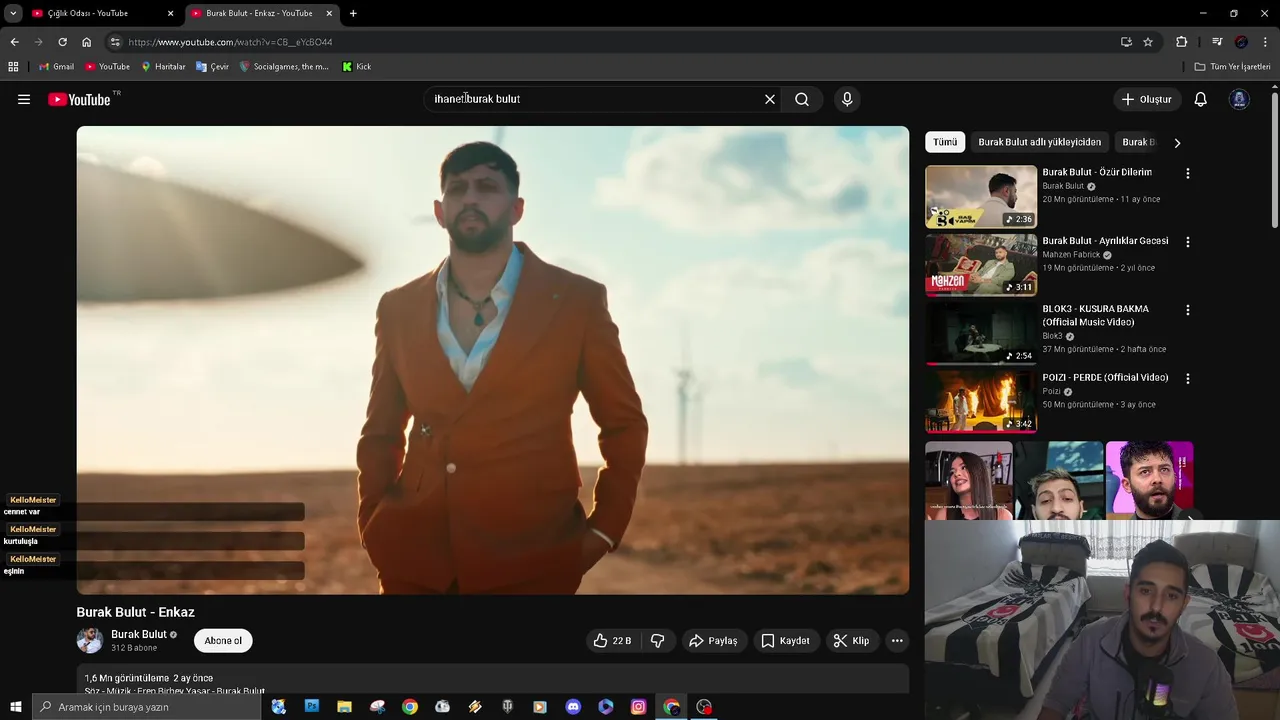Show more filter chips with right arrow
The image size is (1280, 720).
click(1177, 142)
